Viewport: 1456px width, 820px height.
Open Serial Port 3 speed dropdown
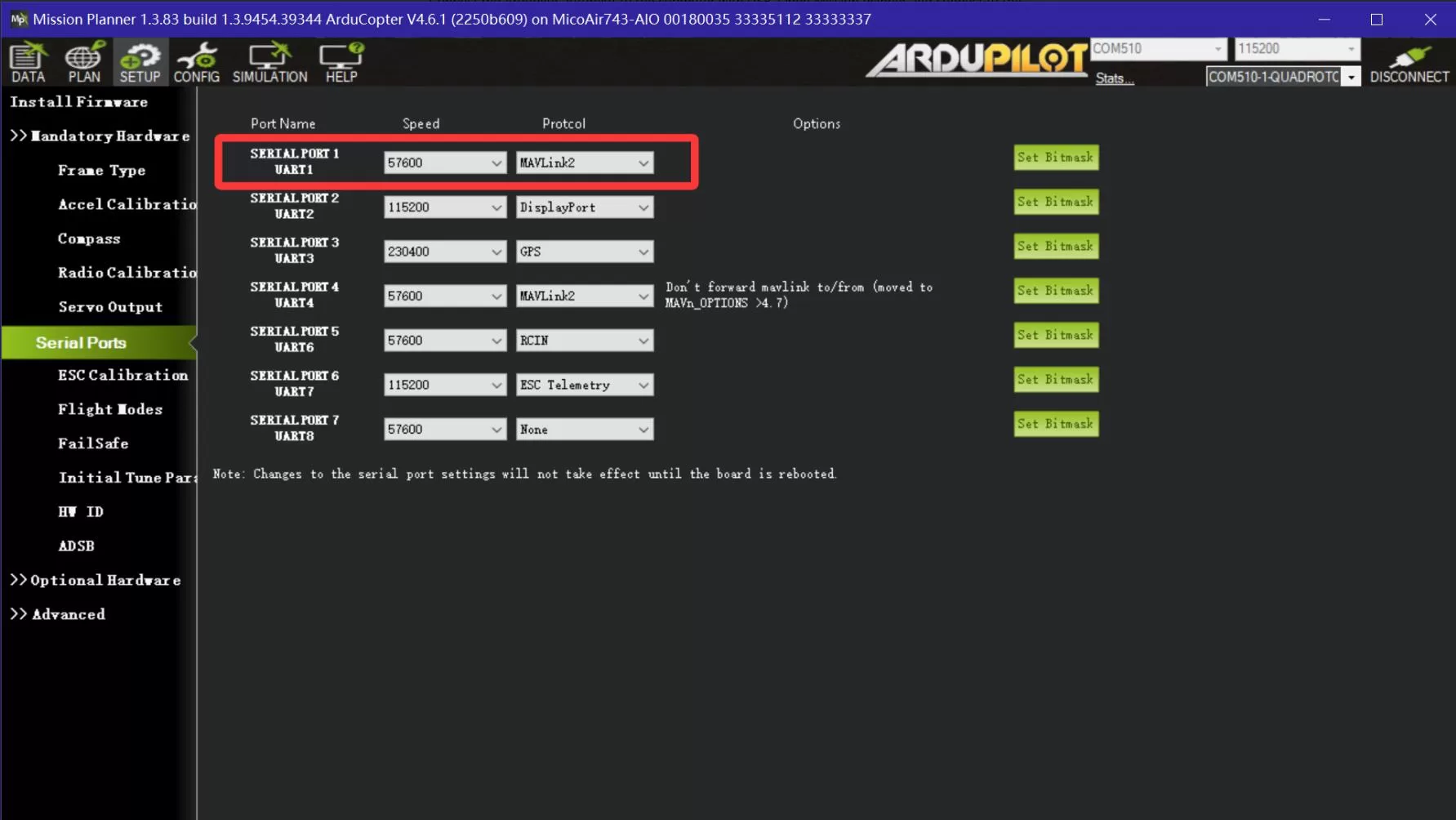point(444,252)
